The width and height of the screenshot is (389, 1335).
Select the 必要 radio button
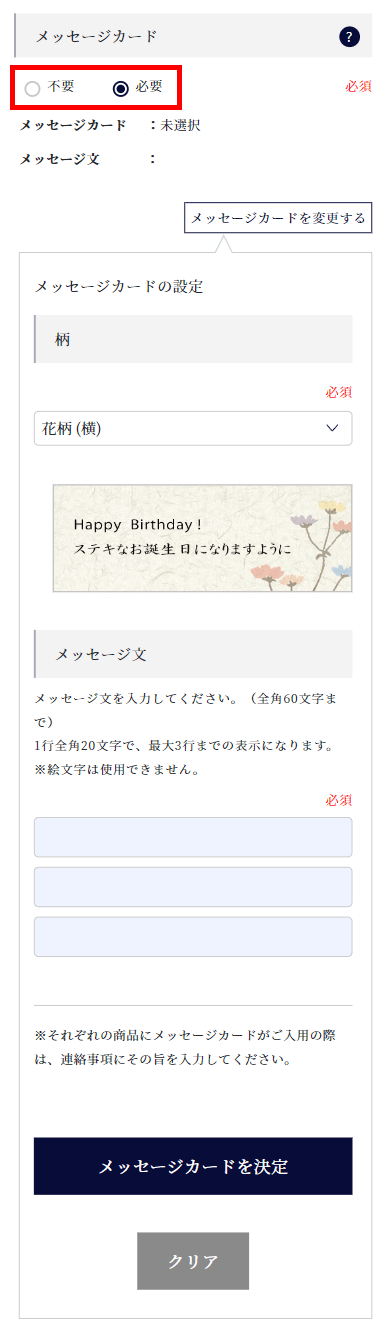click(x=121, y=88)
